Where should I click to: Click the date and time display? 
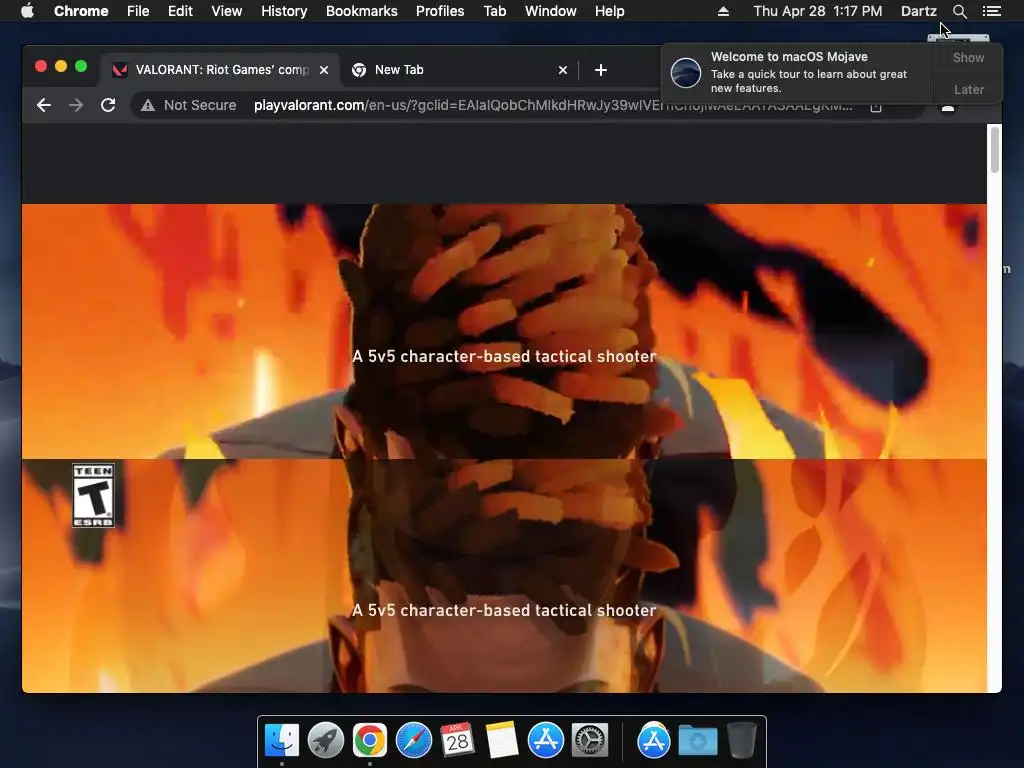(x=818, y=11)
